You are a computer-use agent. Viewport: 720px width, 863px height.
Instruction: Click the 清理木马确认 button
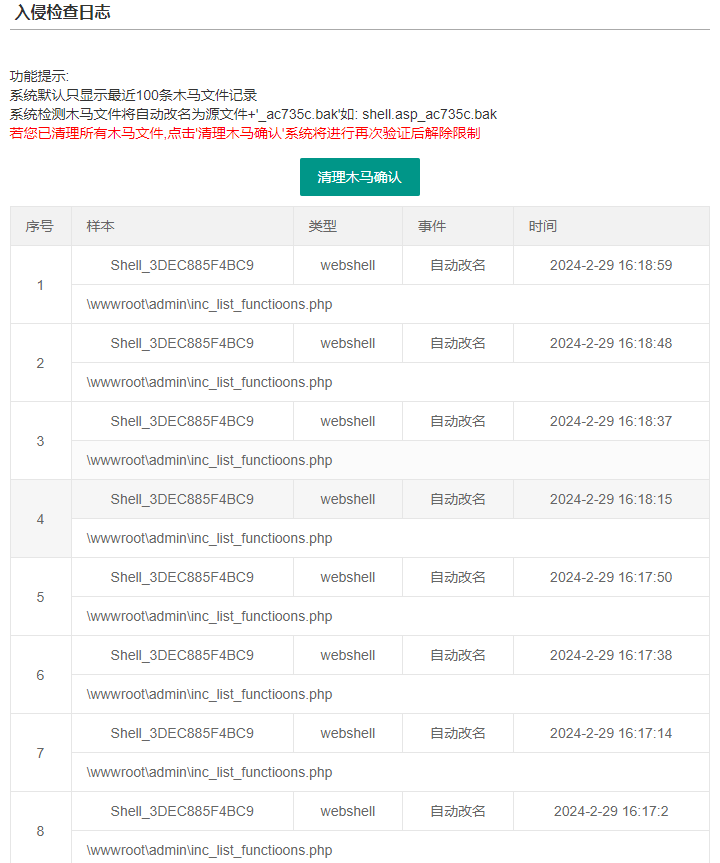click(359, 177)
